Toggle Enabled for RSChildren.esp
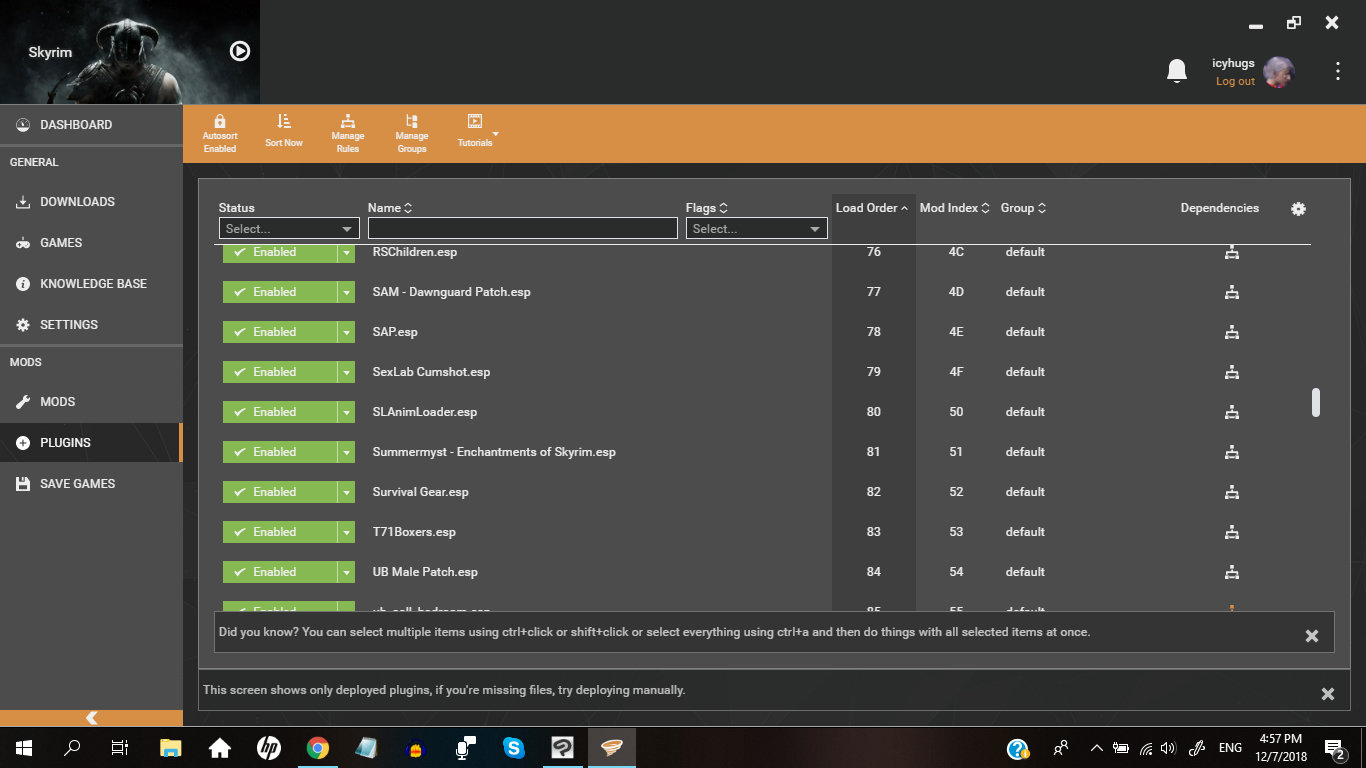1366x768 pixels. 280,252
